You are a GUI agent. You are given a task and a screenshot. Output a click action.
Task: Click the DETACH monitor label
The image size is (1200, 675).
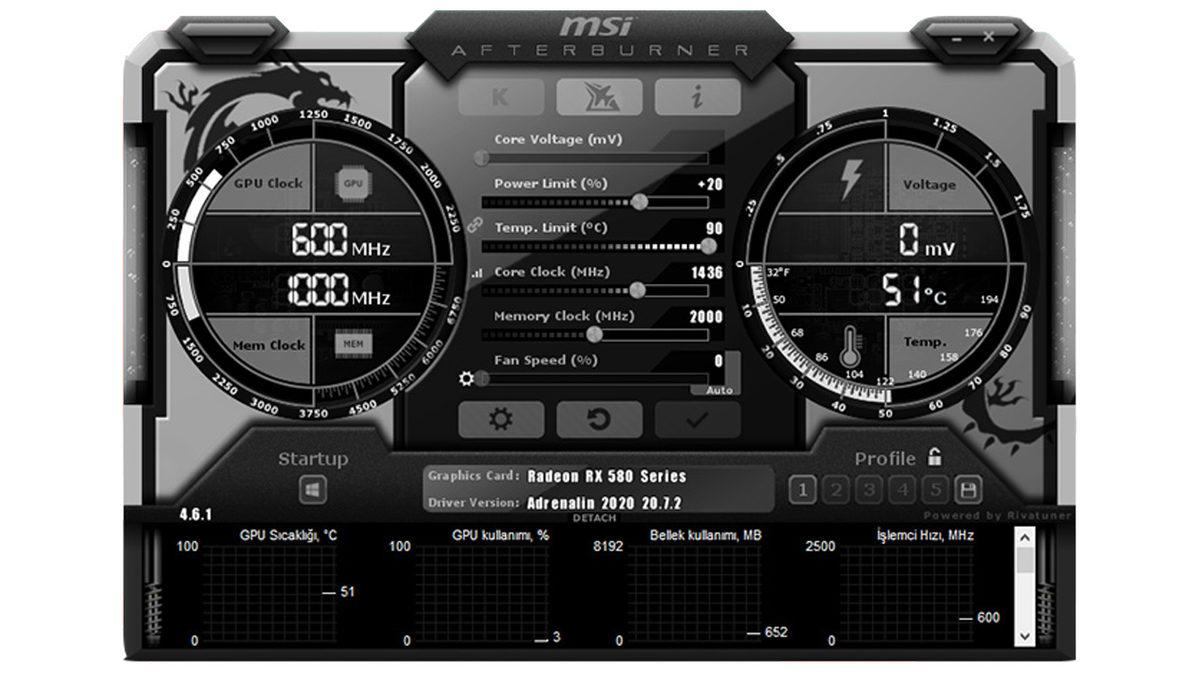click(x=594, y=518)
